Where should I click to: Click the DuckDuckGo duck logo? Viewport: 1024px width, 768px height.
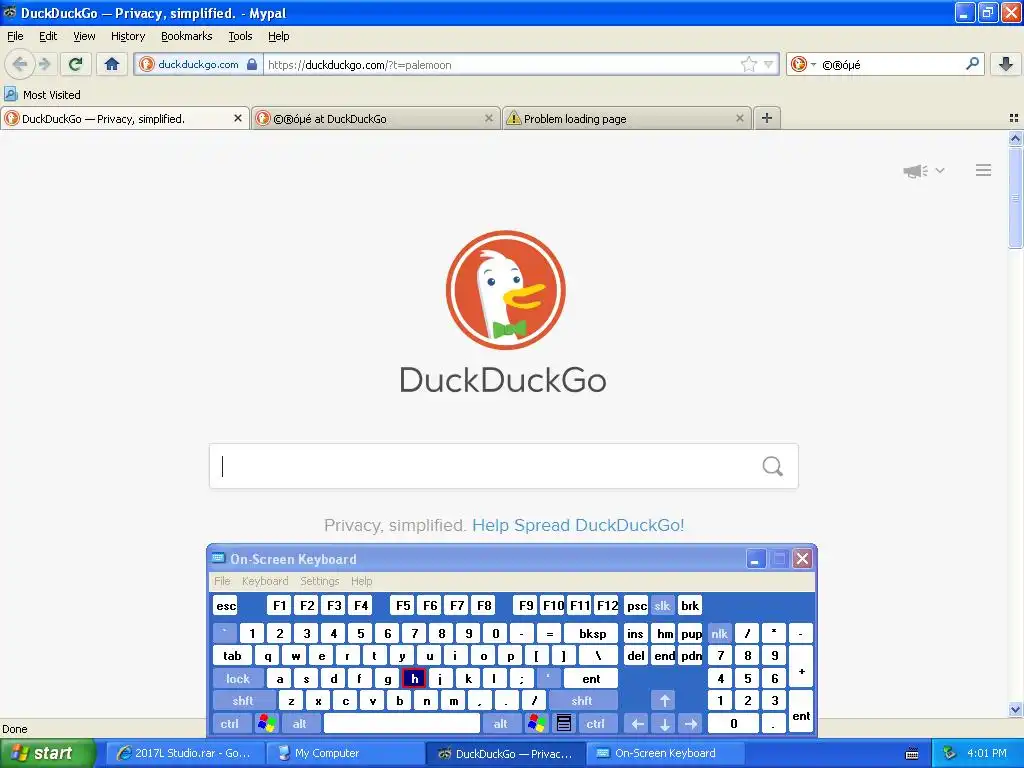point(505,289)
